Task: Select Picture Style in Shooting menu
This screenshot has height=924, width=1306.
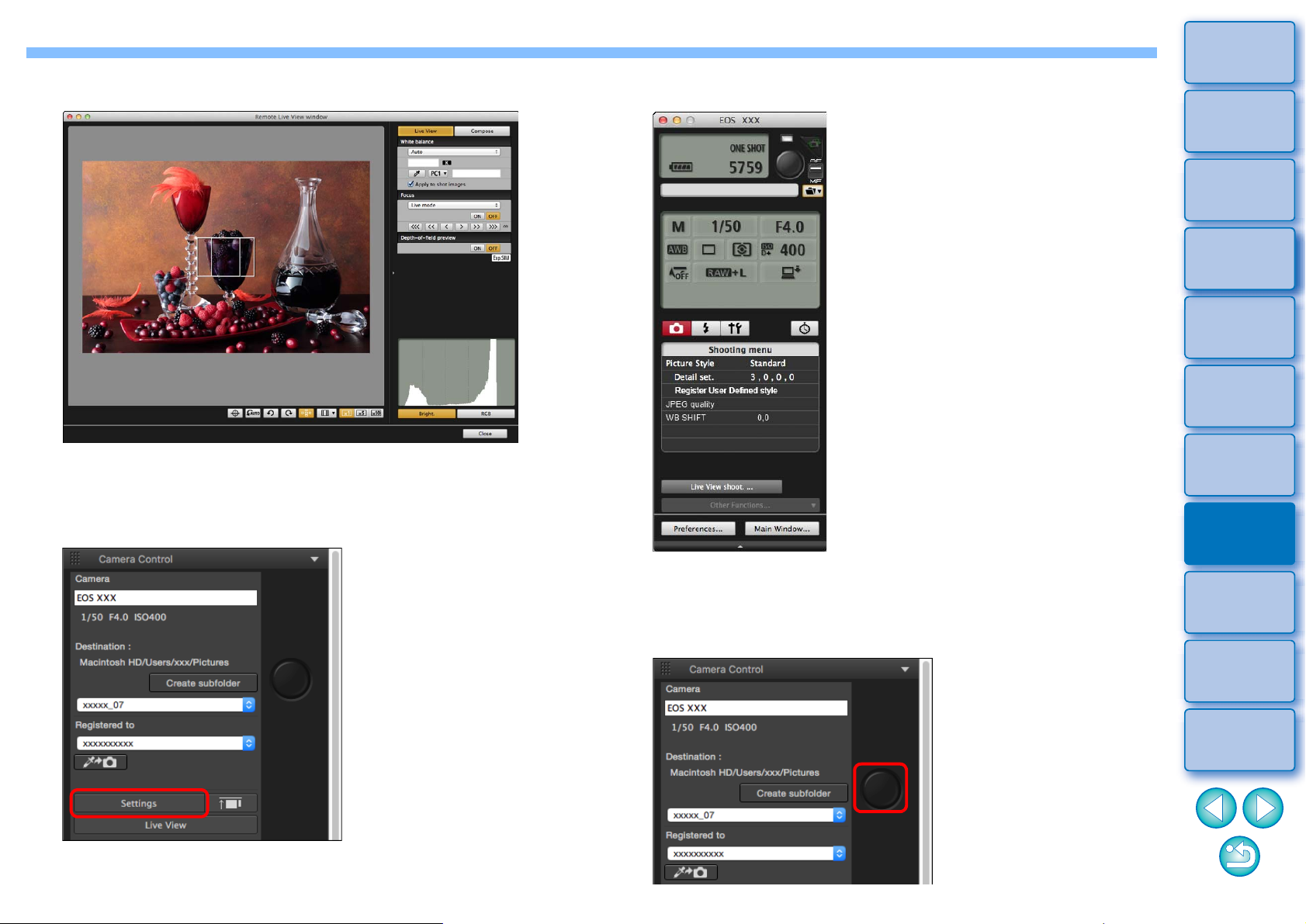Action: 740,363
